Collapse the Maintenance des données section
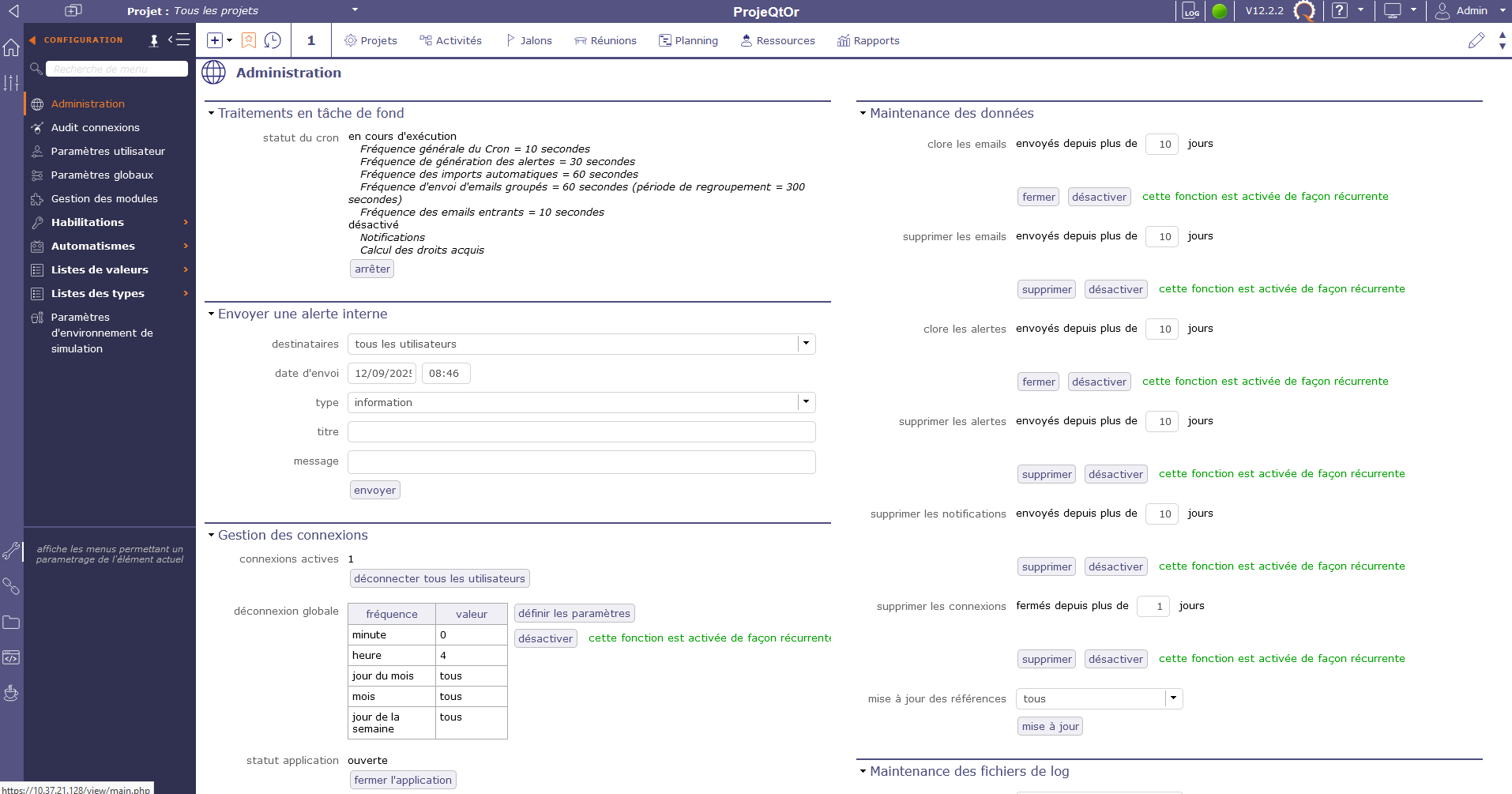This screenshot has height=794, width=1512. [863, 114]
